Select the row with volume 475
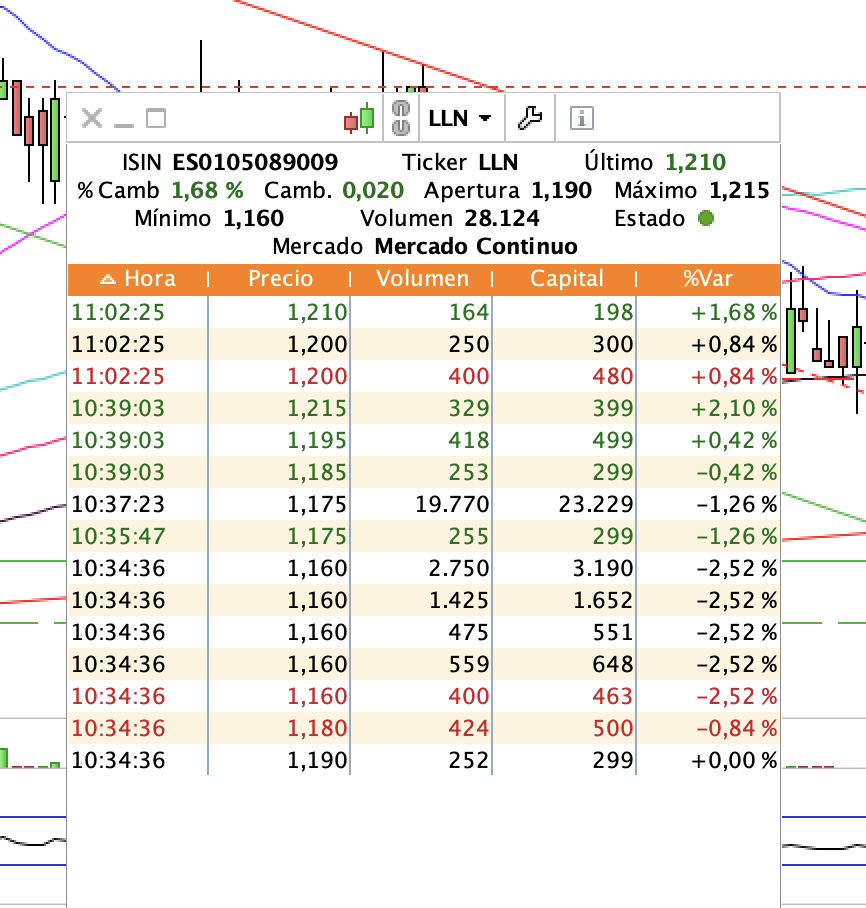 pos(423,632)
